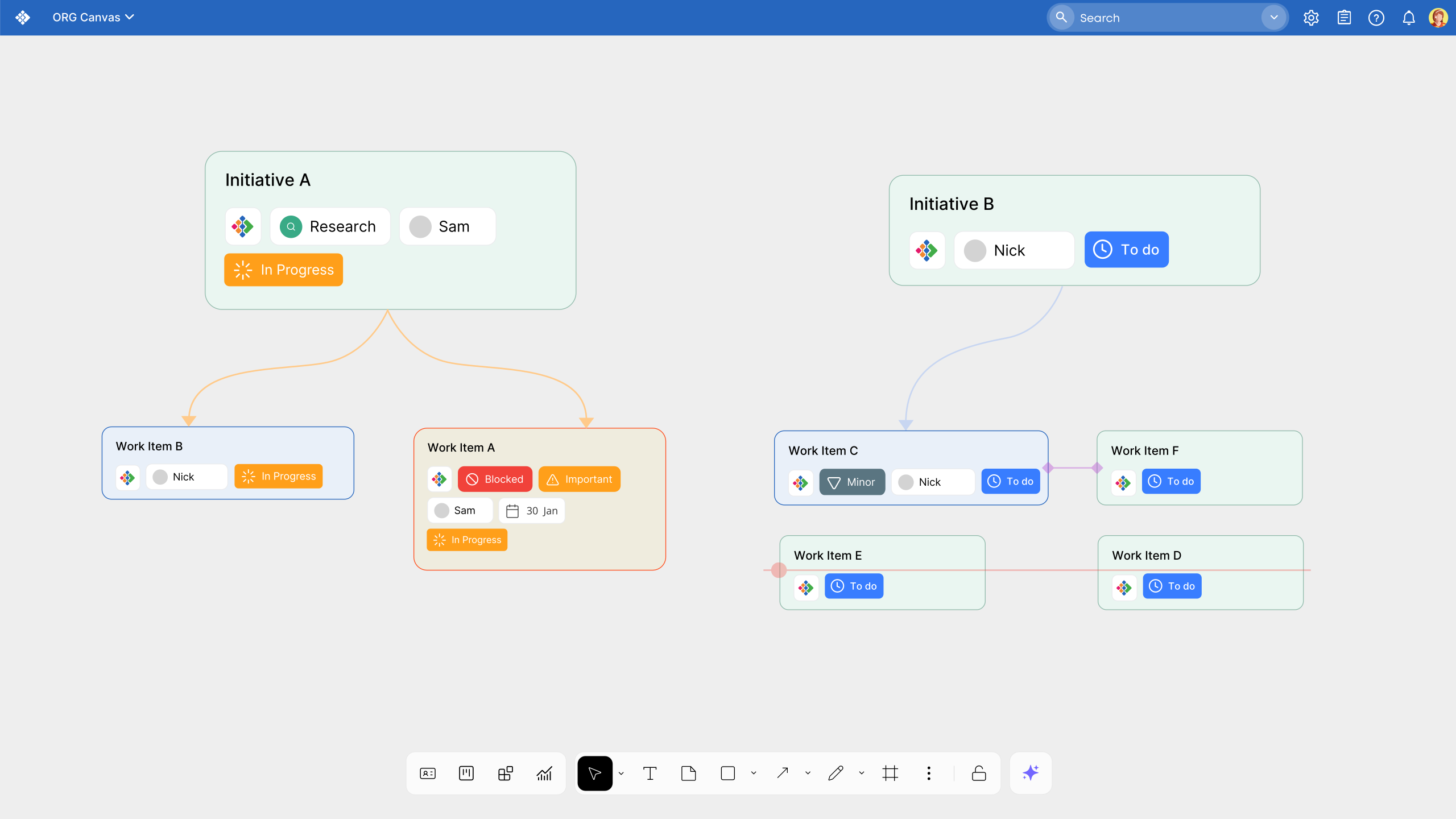1456x819 pixels.
Task: Activate the pointer select tool
Action: (595, 773)
